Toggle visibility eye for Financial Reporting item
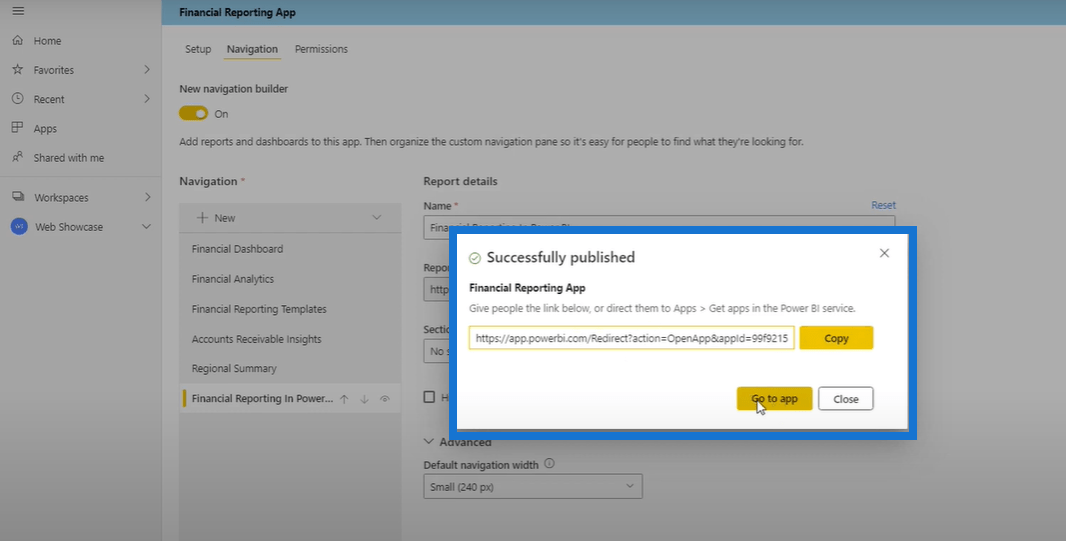This screenshot has height=541, width=1066. 385,400
